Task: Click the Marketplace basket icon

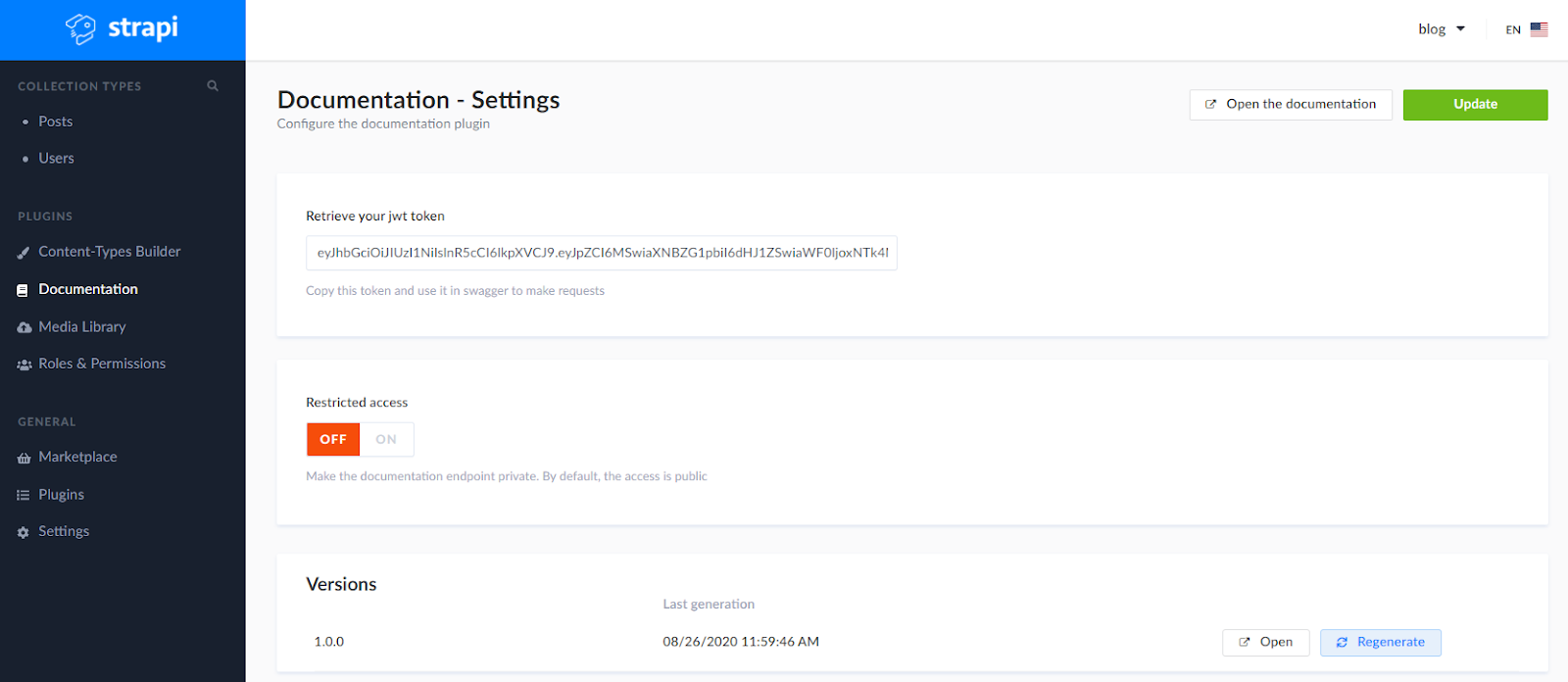Action: pos(24,458)
